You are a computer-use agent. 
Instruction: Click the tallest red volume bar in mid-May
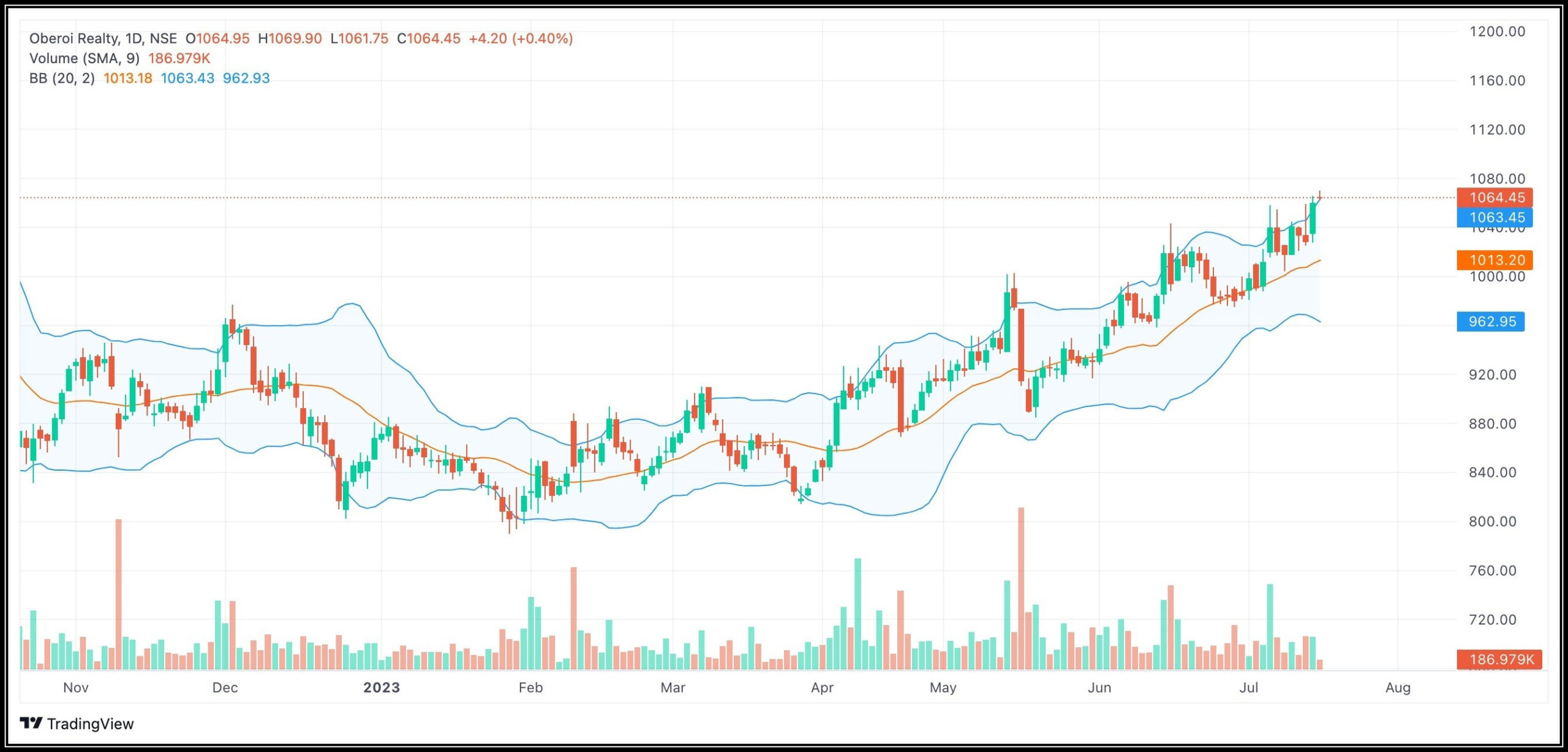(x=1021, y=588)
